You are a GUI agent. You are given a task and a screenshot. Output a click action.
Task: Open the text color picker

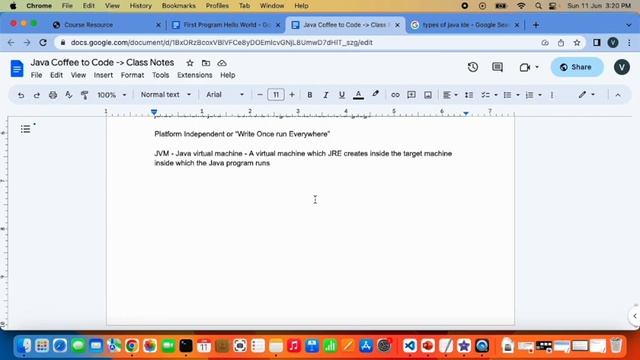coord(358,95)
